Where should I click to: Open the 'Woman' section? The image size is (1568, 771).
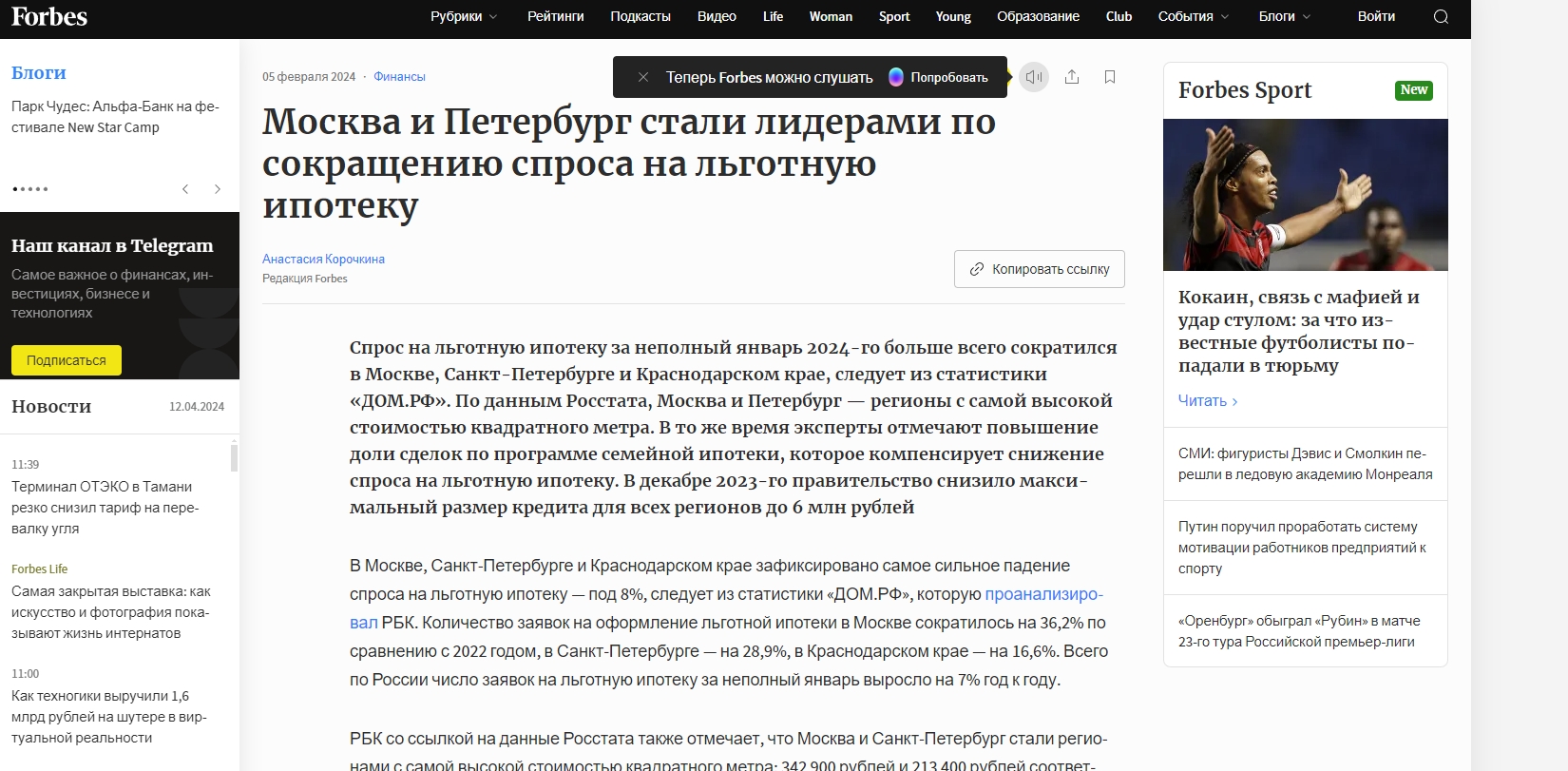click(x=831, y=16)
